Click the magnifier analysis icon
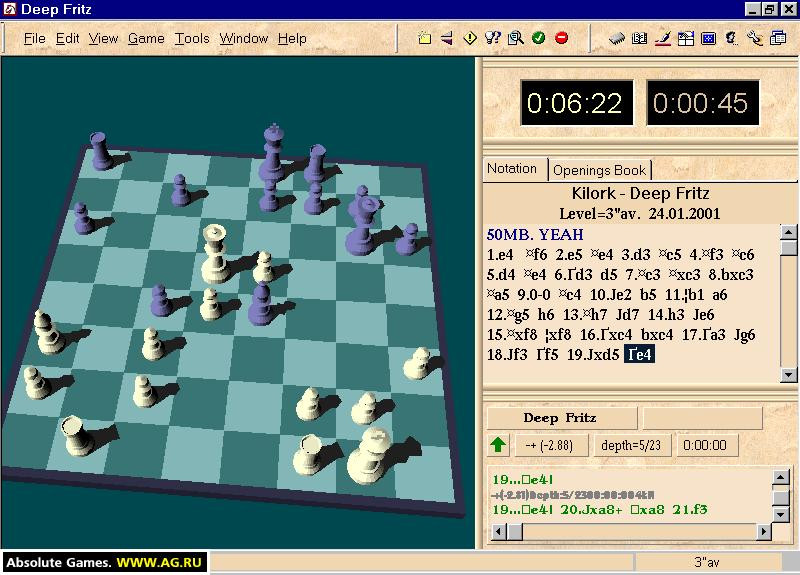 tap(516, 38)
